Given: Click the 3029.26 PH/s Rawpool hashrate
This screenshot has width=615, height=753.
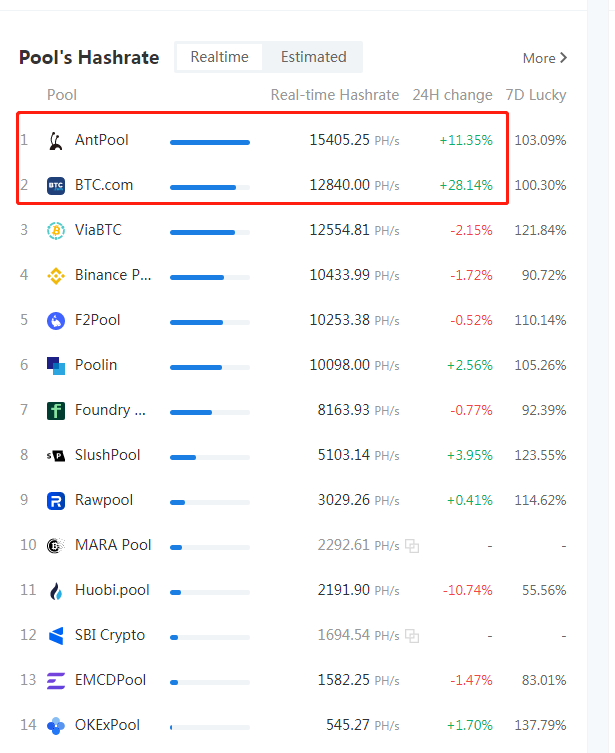Looking at the screenshot, I should pos(359,500).
